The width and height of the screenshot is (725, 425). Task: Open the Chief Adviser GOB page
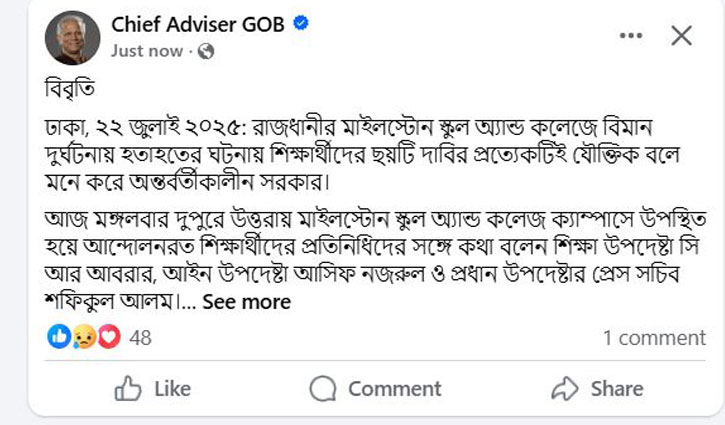(198, 25)
